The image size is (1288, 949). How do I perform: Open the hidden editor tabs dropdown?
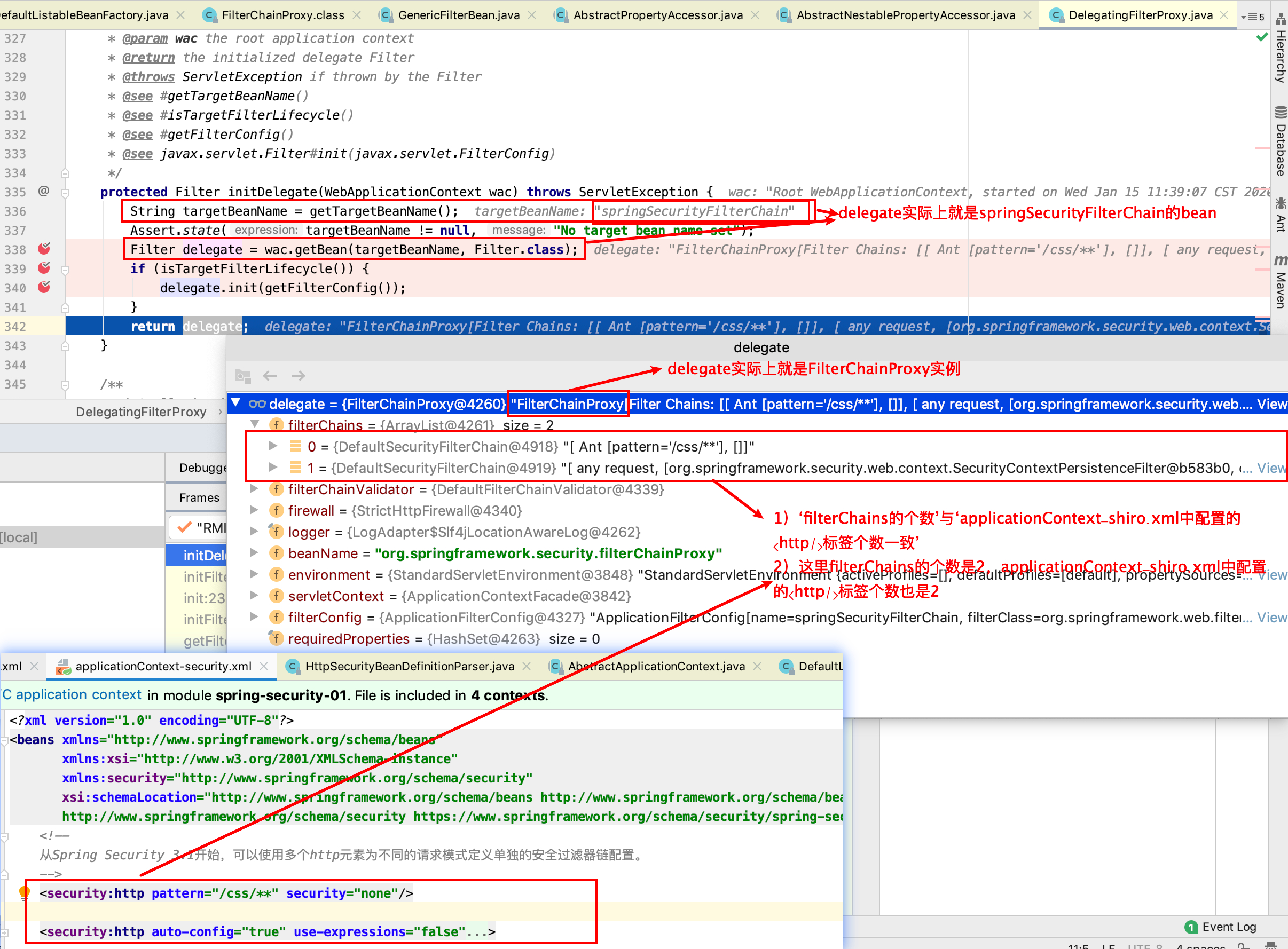(x=1252, y=16)
